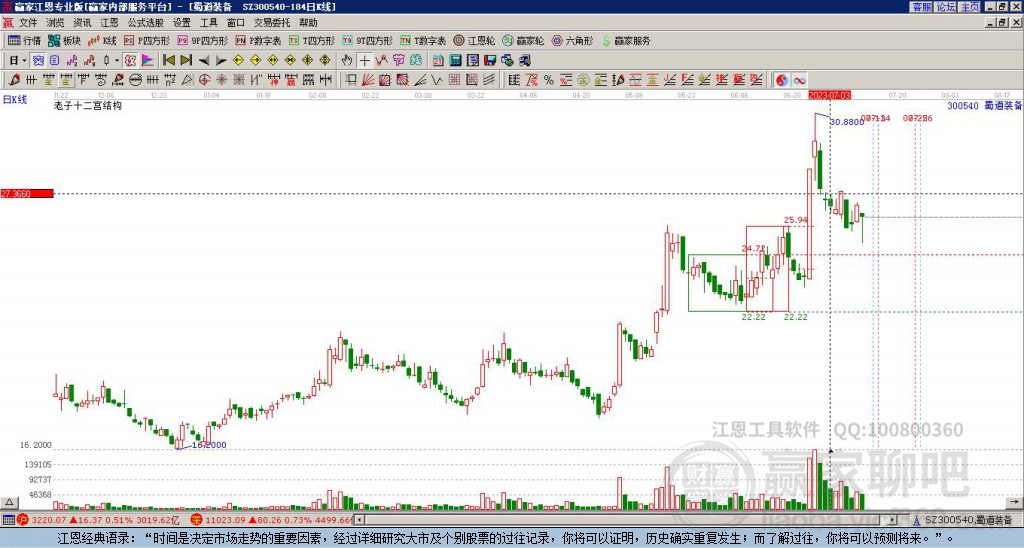The height and width of the screenshot is (548, 1024).
Task: Open the 帮助 menu
Action: [308, 23]
